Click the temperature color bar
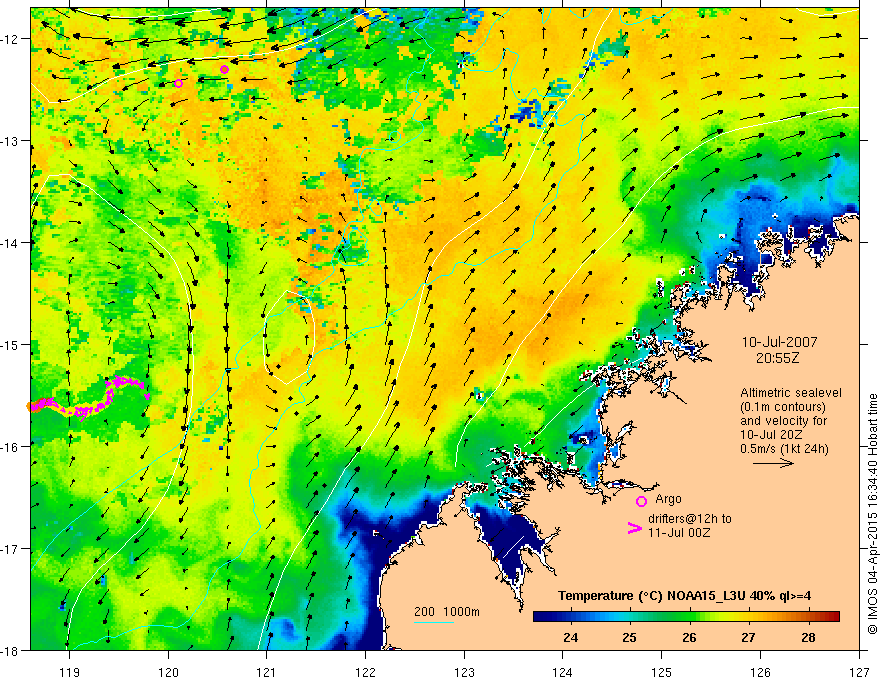 pos(686,616)
